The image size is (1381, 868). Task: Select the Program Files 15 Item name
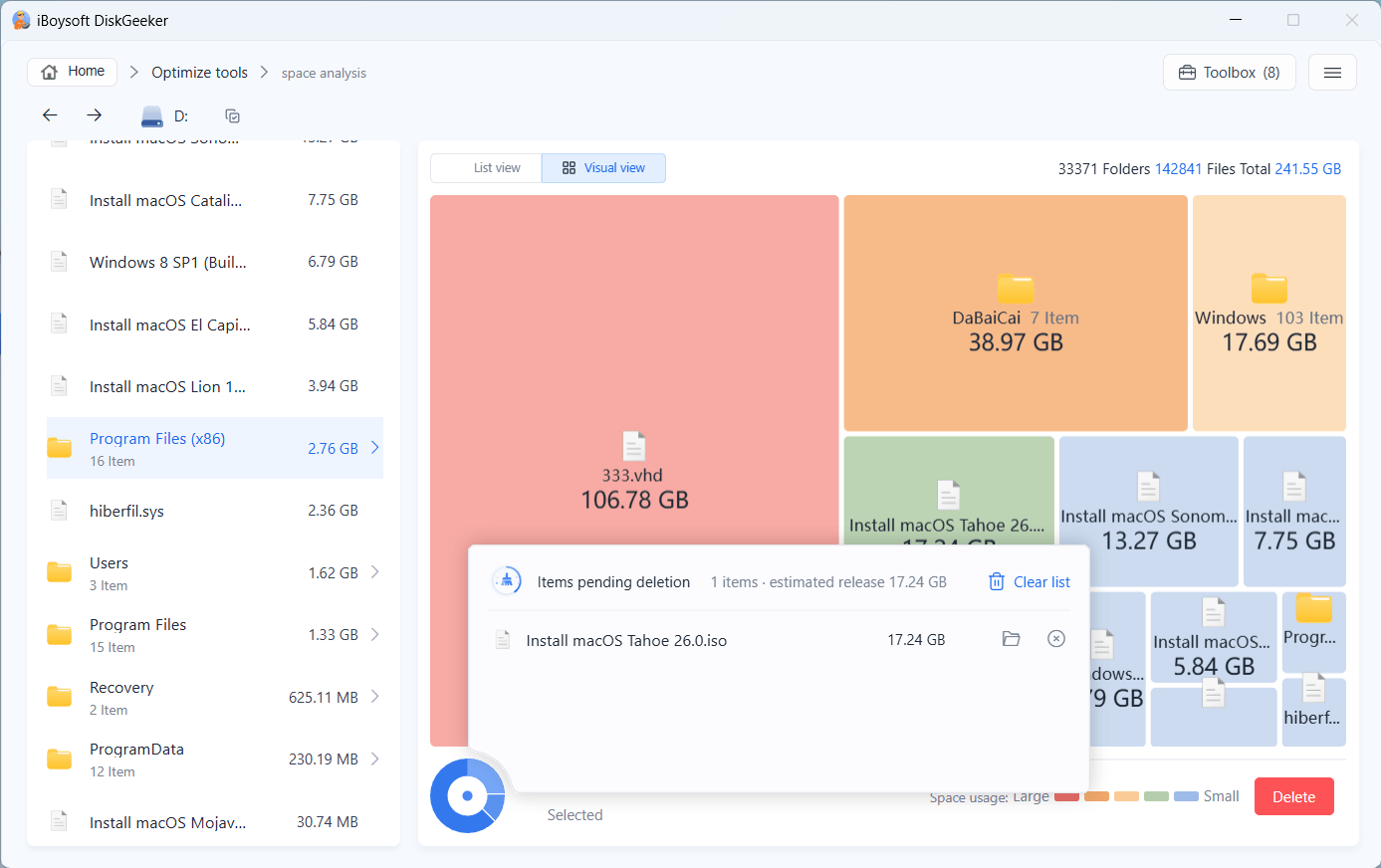(x=137, y=625)
